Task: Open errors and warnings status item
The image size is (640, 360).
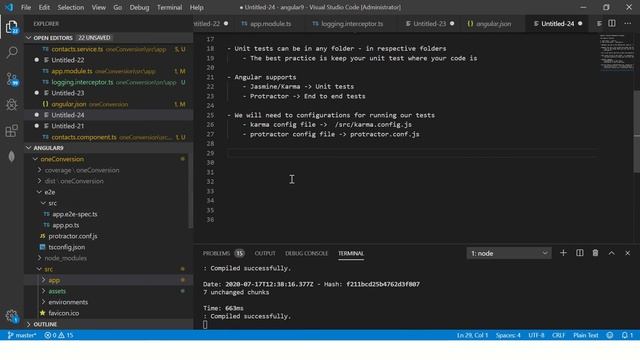Action: pos(59,335)
